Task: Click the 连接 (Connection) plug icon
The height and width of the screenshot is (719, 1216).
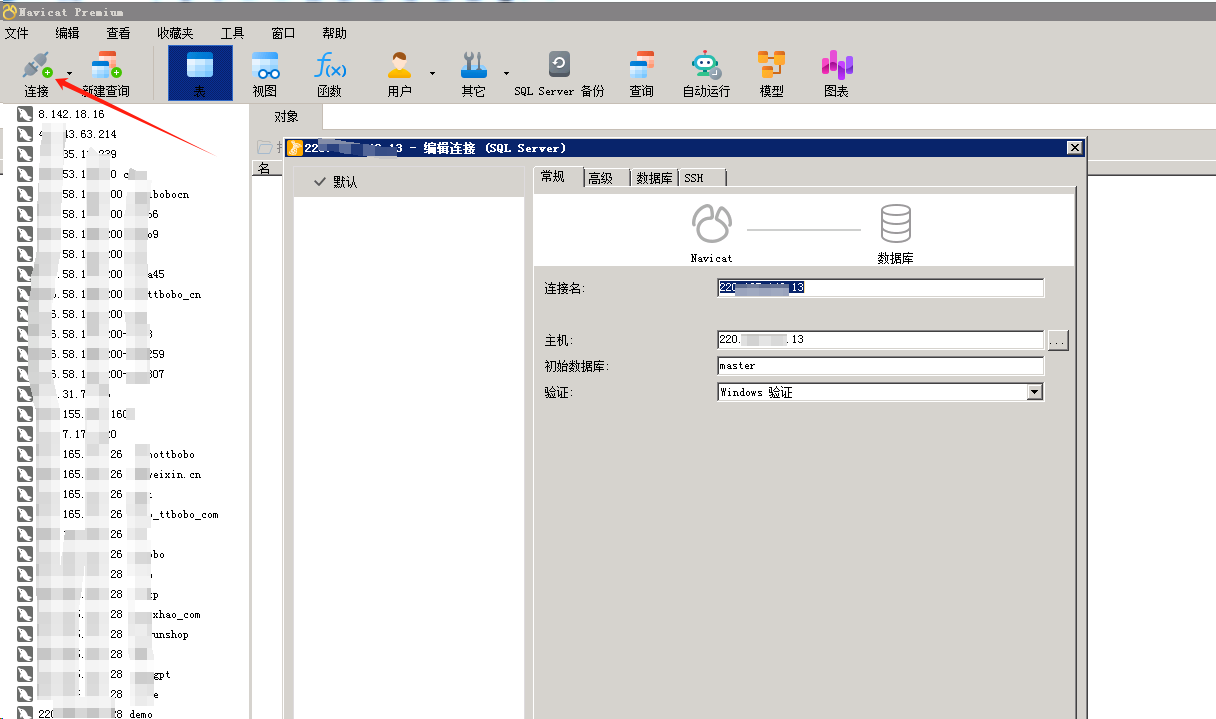Action: coord(37,66)
